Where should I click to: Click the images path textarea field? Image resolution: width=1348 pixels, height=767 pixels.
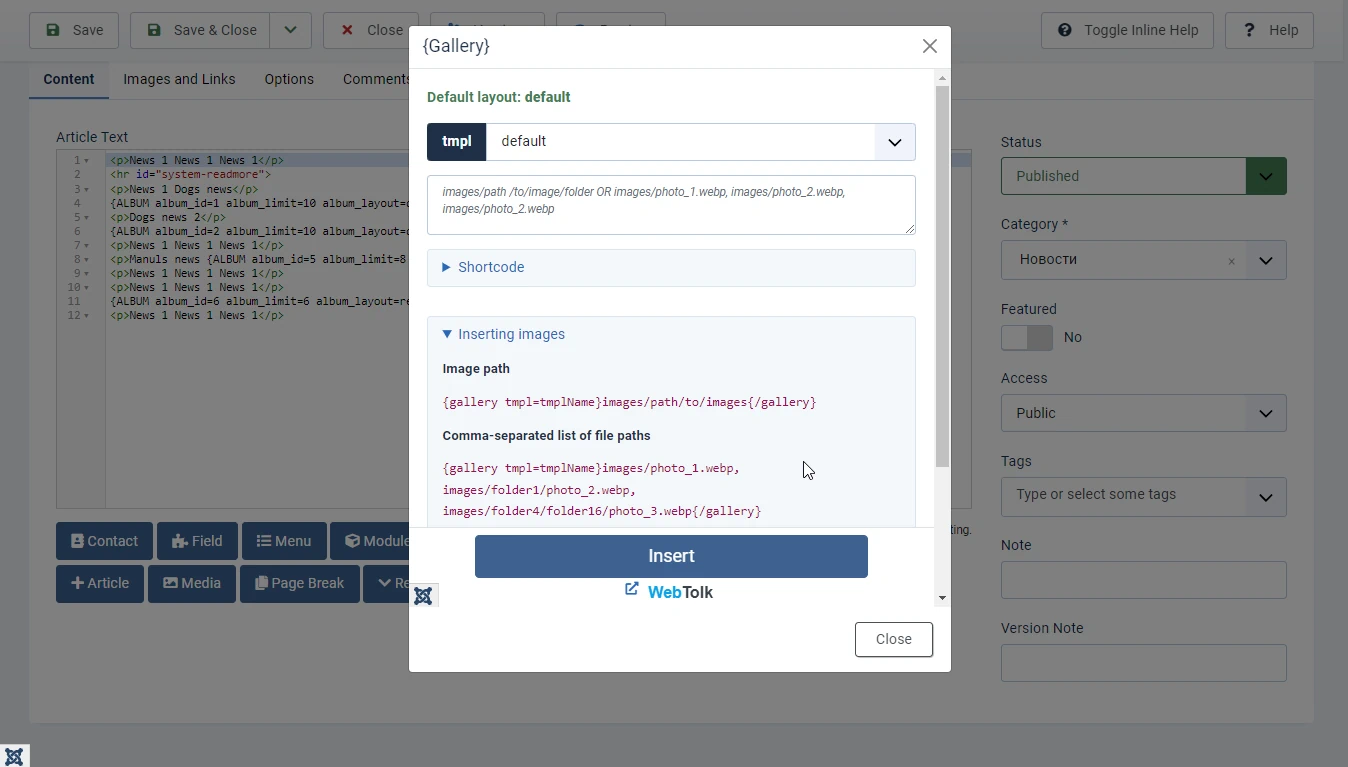point(671,205)
